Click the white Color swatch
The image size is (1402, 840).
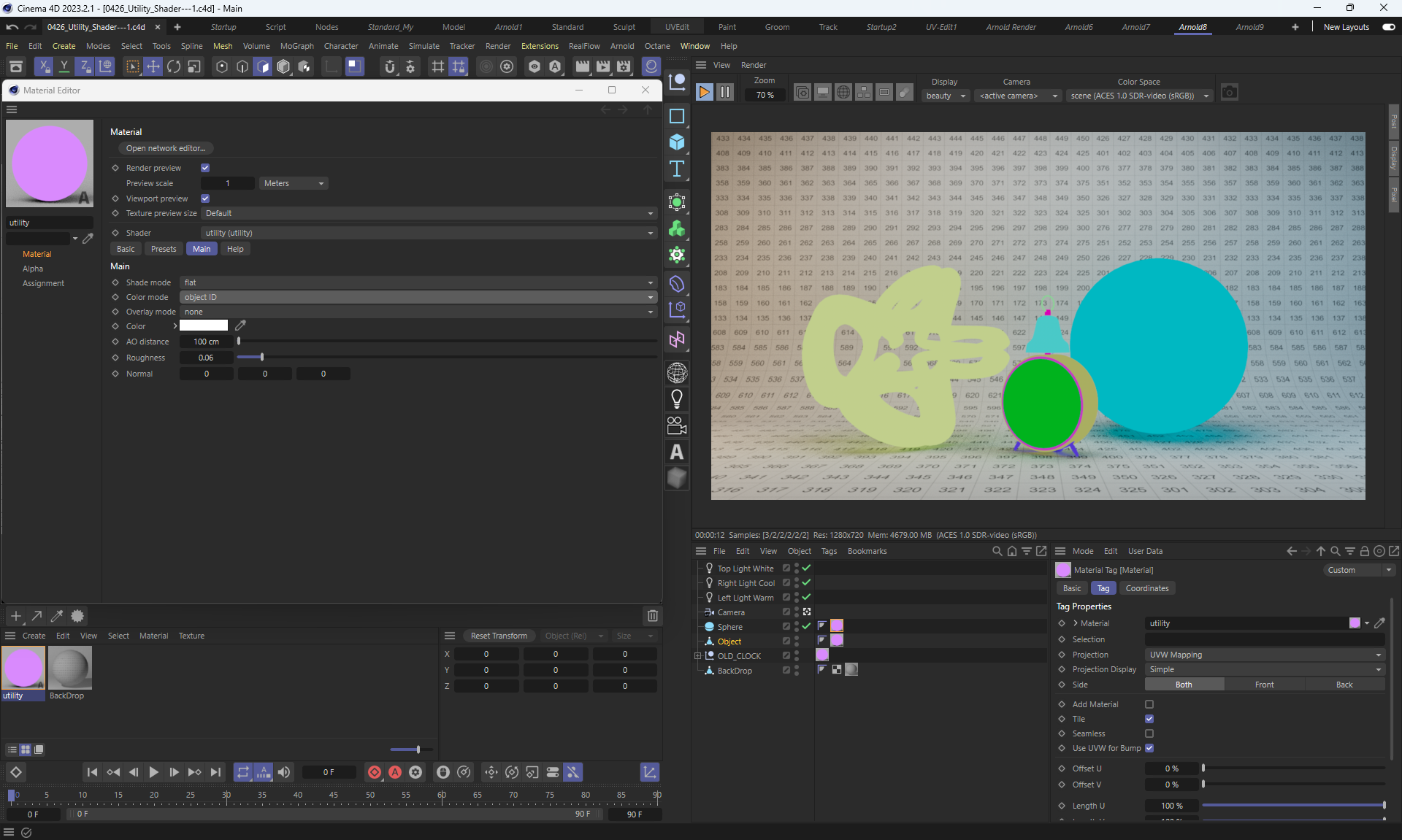pos(204,325)
